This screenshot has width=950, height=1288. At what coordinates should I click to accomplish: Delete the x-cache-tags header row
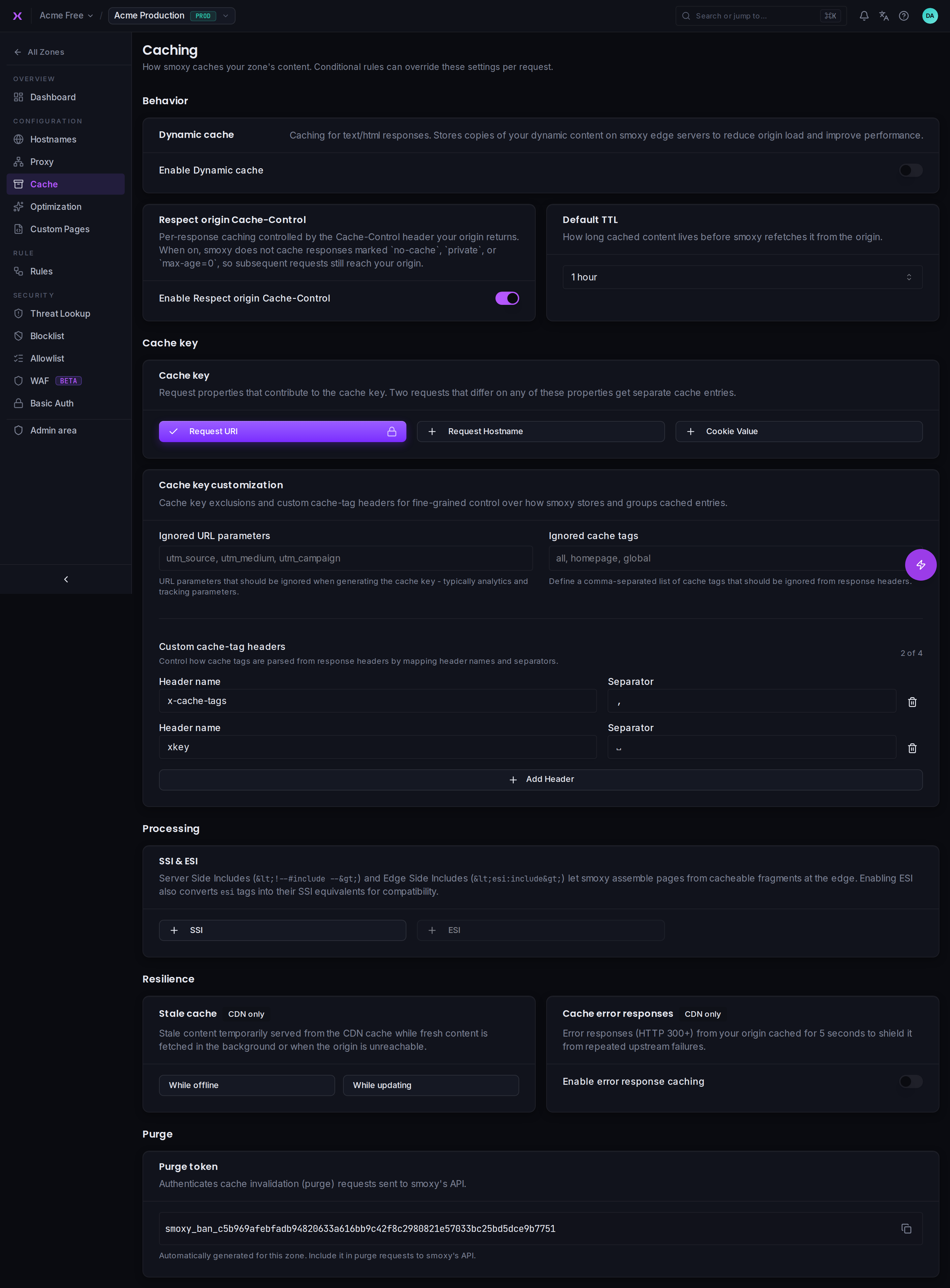912,702
